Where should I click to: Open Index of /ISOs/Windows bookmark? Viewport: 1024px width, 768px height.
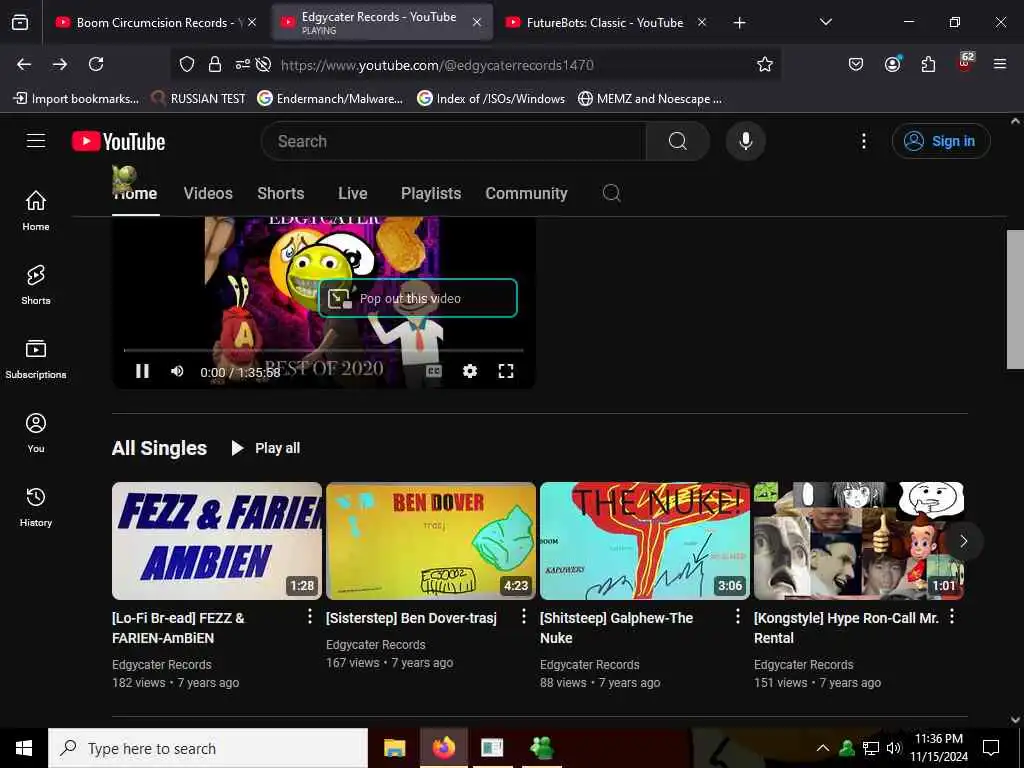(491, 99)
